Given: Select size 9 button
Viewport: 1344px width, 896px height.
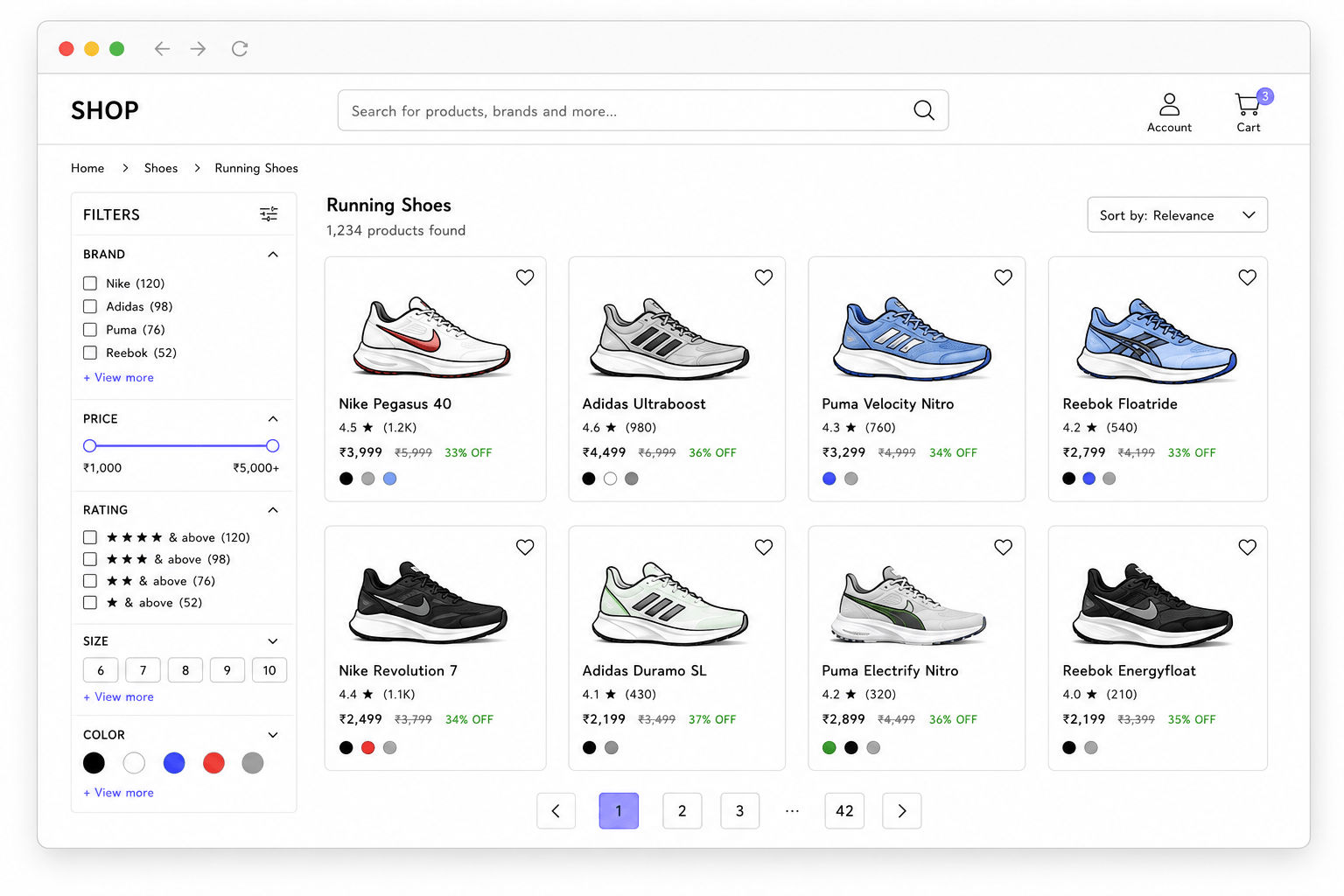Looking at the screenshot, I should 227,670.
